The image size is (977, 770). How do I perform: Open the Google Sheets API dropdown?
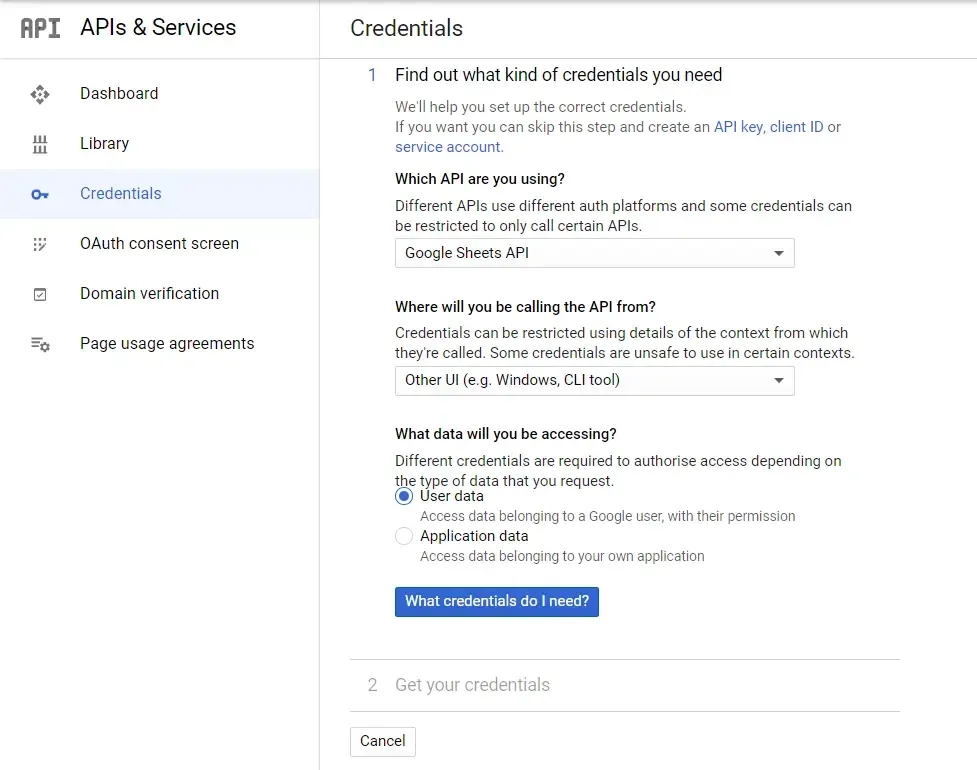point(594,253)
